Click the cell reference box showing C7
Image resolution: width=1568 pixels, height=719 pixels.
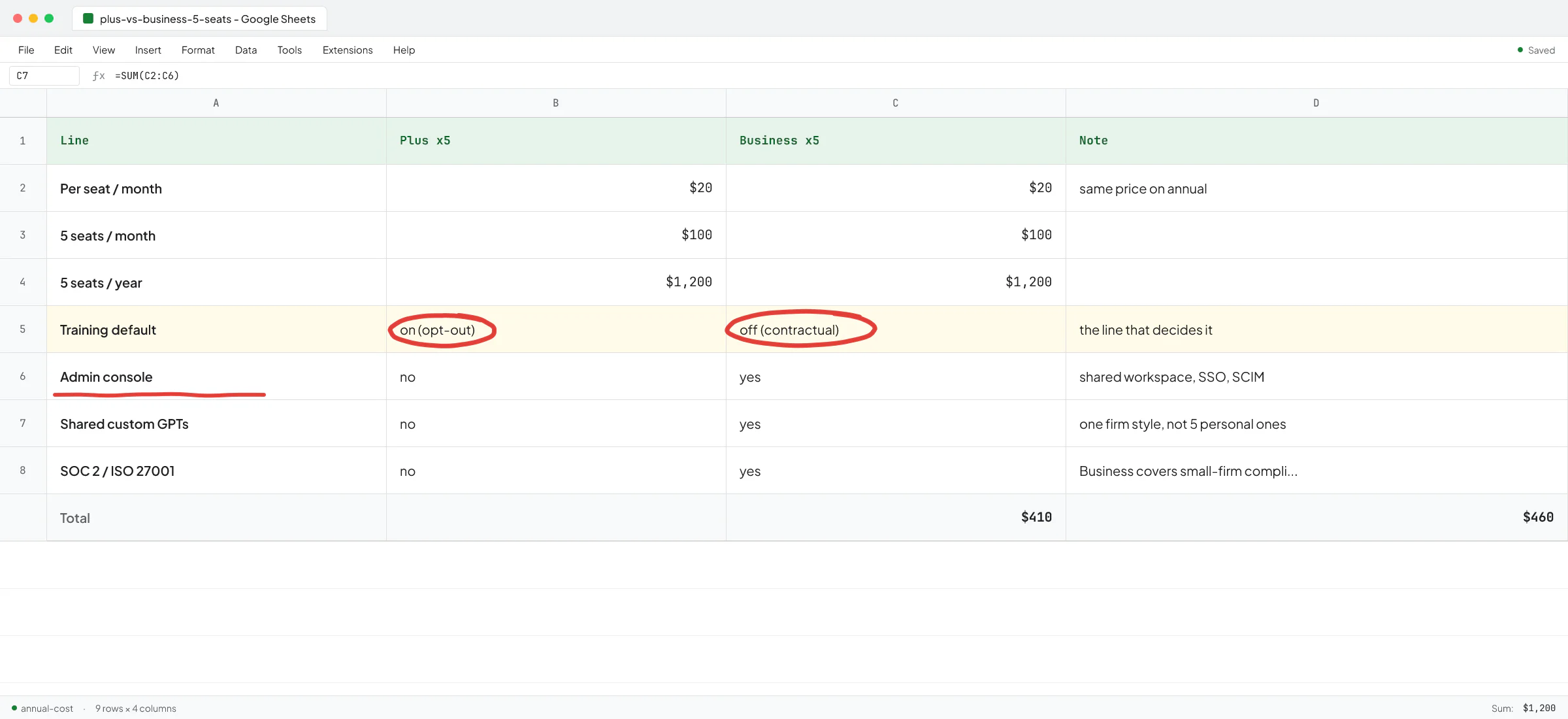click(x=44, y=76)
